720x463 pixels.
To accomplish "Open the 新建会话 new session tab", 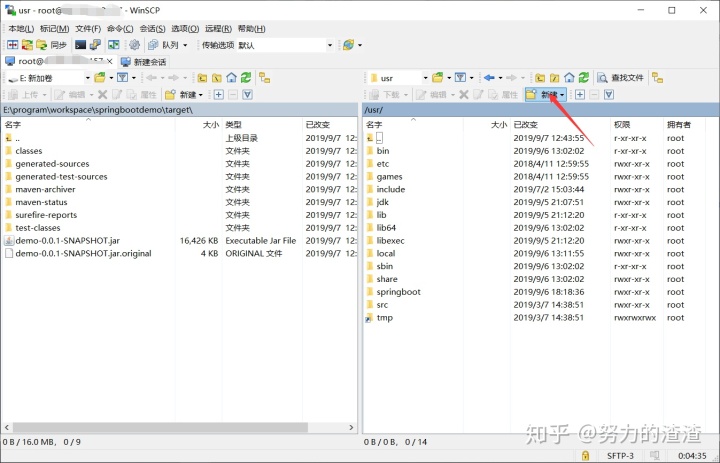I will pyautogui.click(x=143, y=62).
